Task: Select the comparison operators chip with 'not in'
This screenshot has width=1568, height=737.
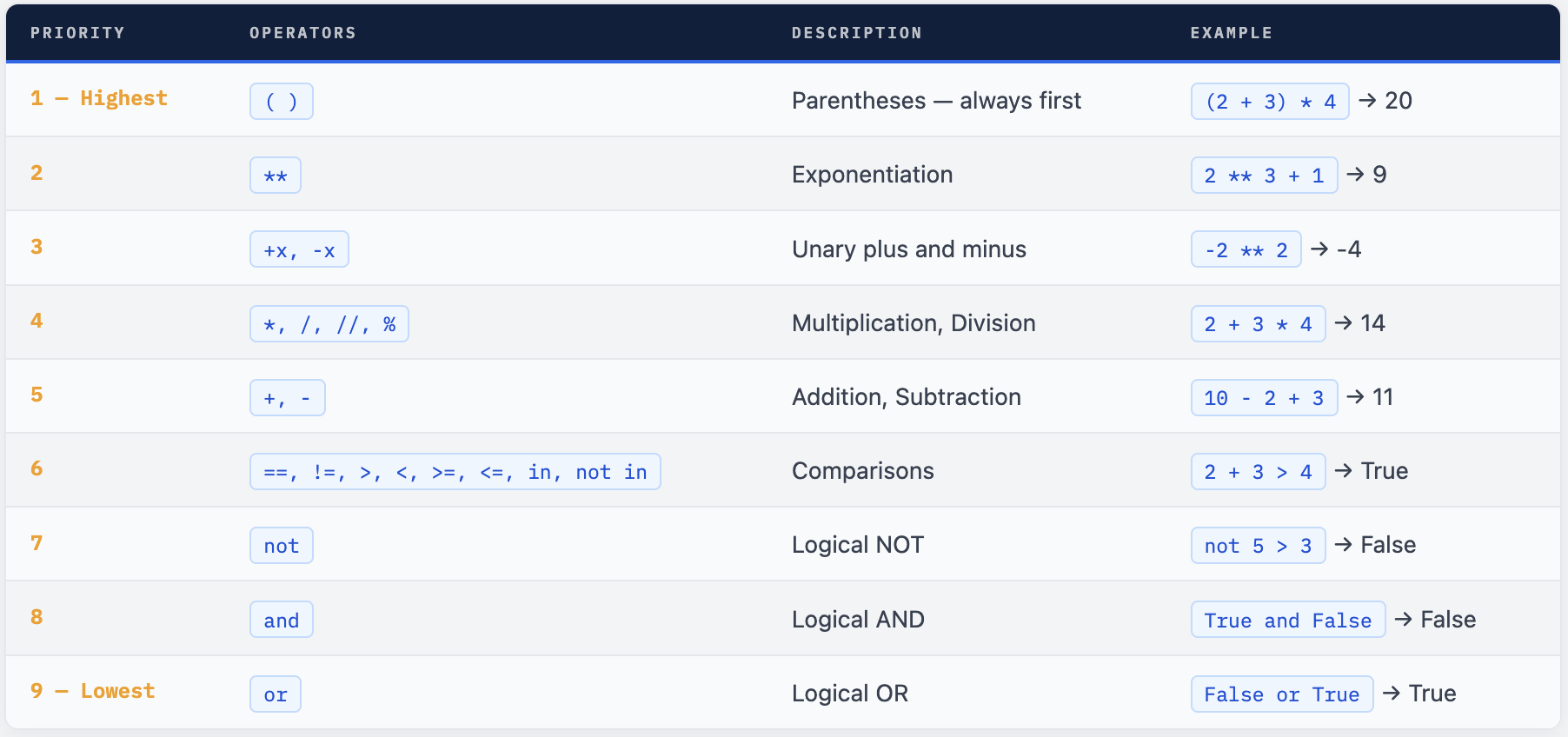Action: pos(455,472)
